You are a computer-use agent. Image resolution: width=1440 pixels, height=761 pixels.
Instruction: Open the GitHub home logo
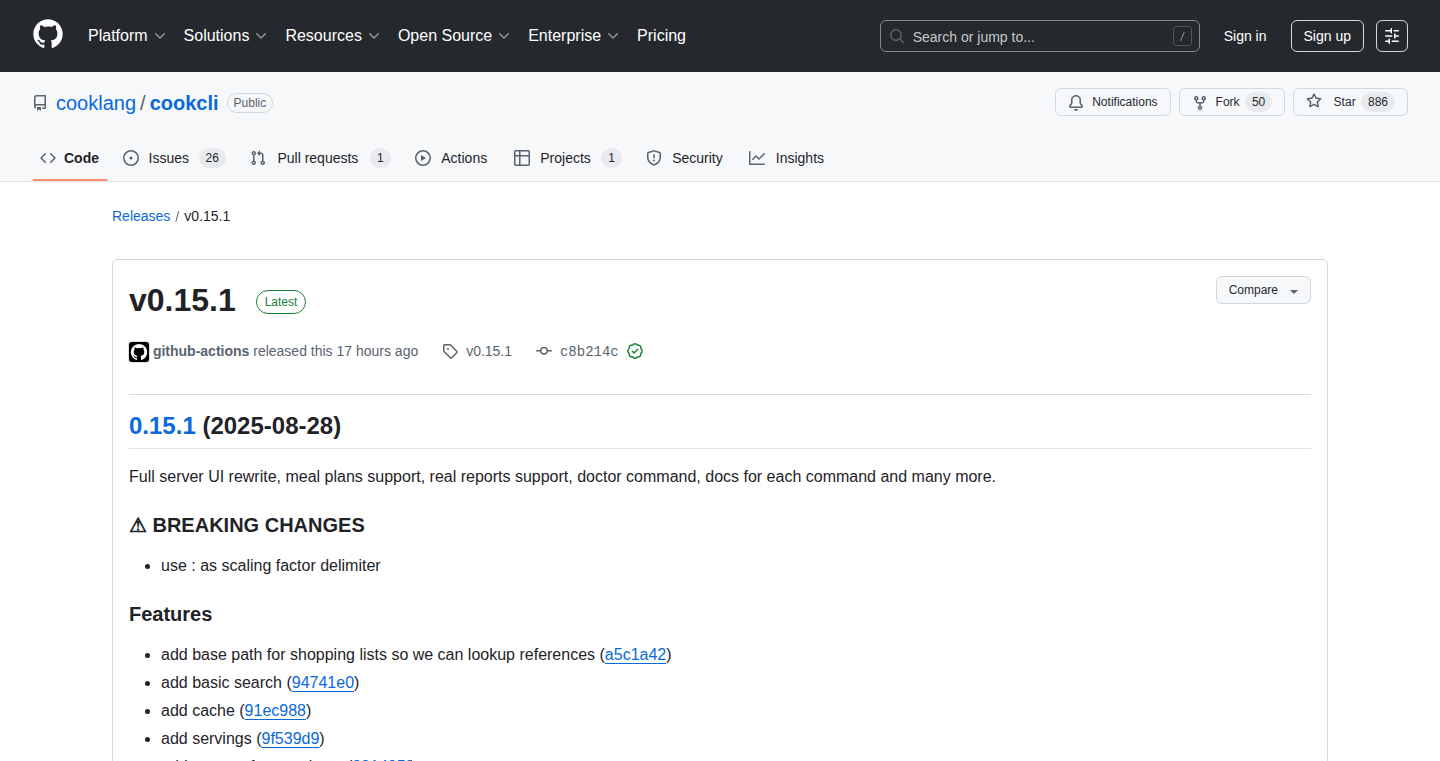(48, 35)
